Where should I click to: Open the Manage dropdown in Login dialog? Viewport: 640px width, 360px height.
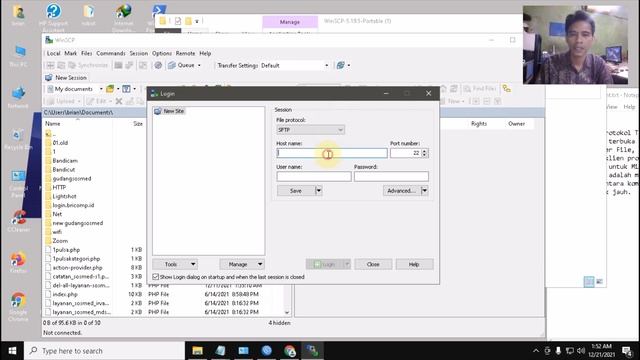242,264
